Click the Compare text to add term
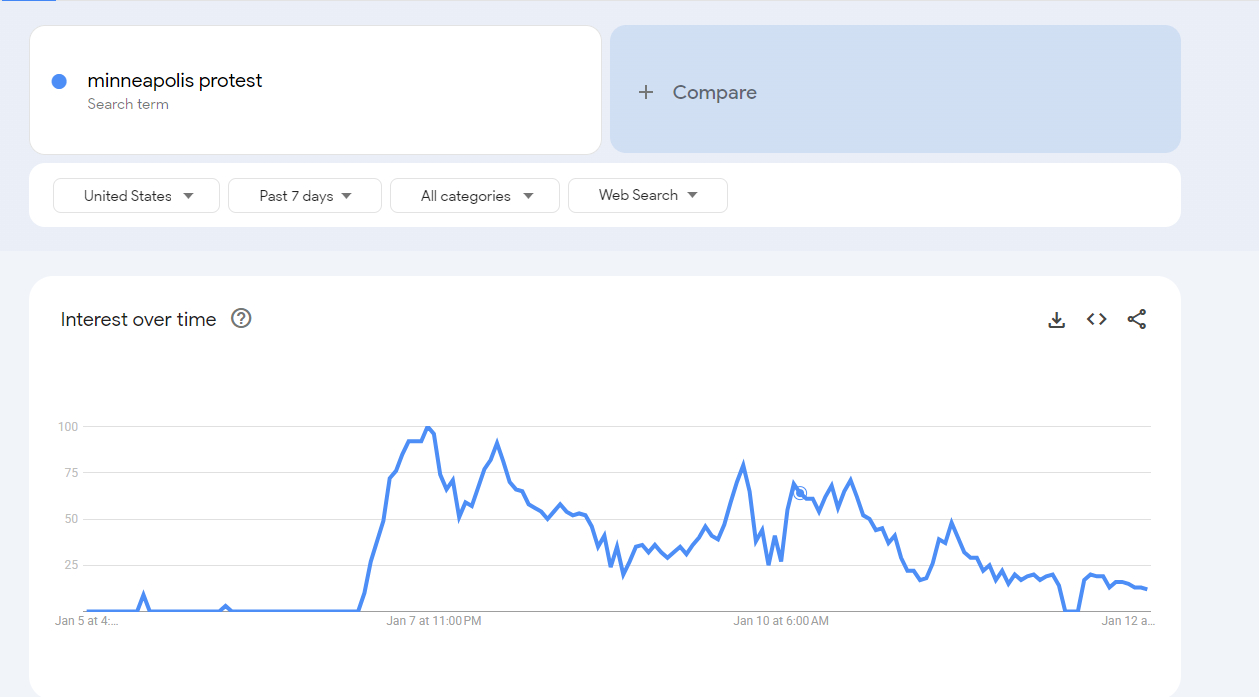This screenshot has width=1259, height=697. click(714, 92)
